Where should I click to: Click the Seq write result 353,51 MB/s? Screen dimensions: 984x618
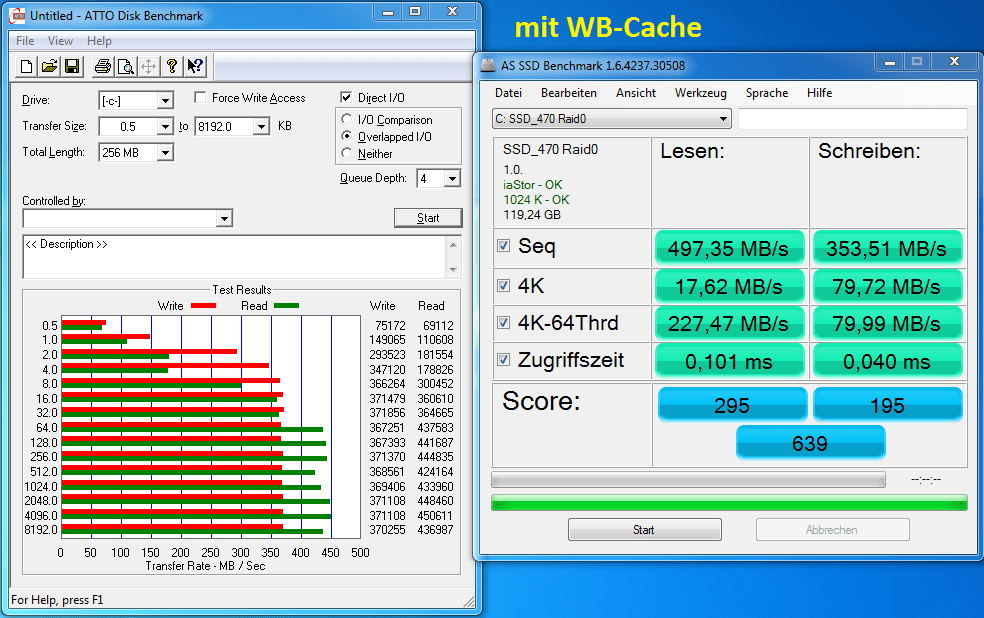[887, 248]
